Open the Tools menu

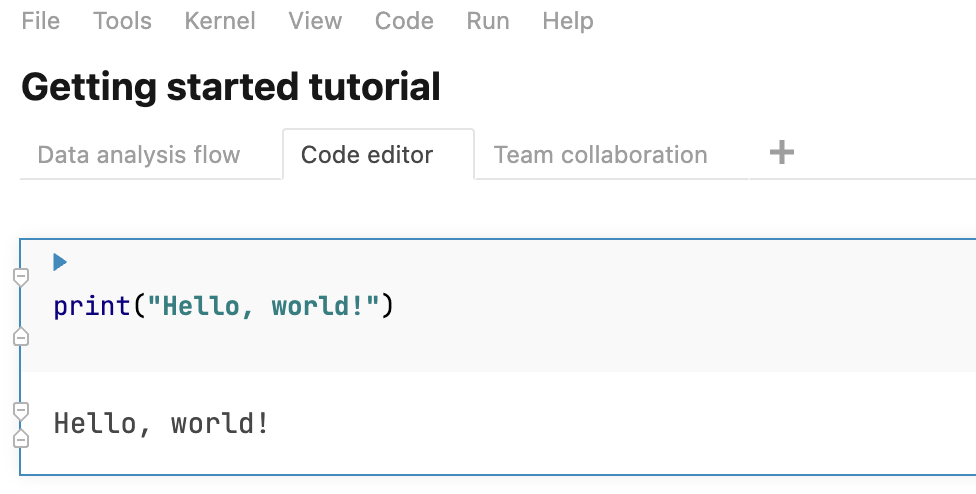click(x=122, y=21)
